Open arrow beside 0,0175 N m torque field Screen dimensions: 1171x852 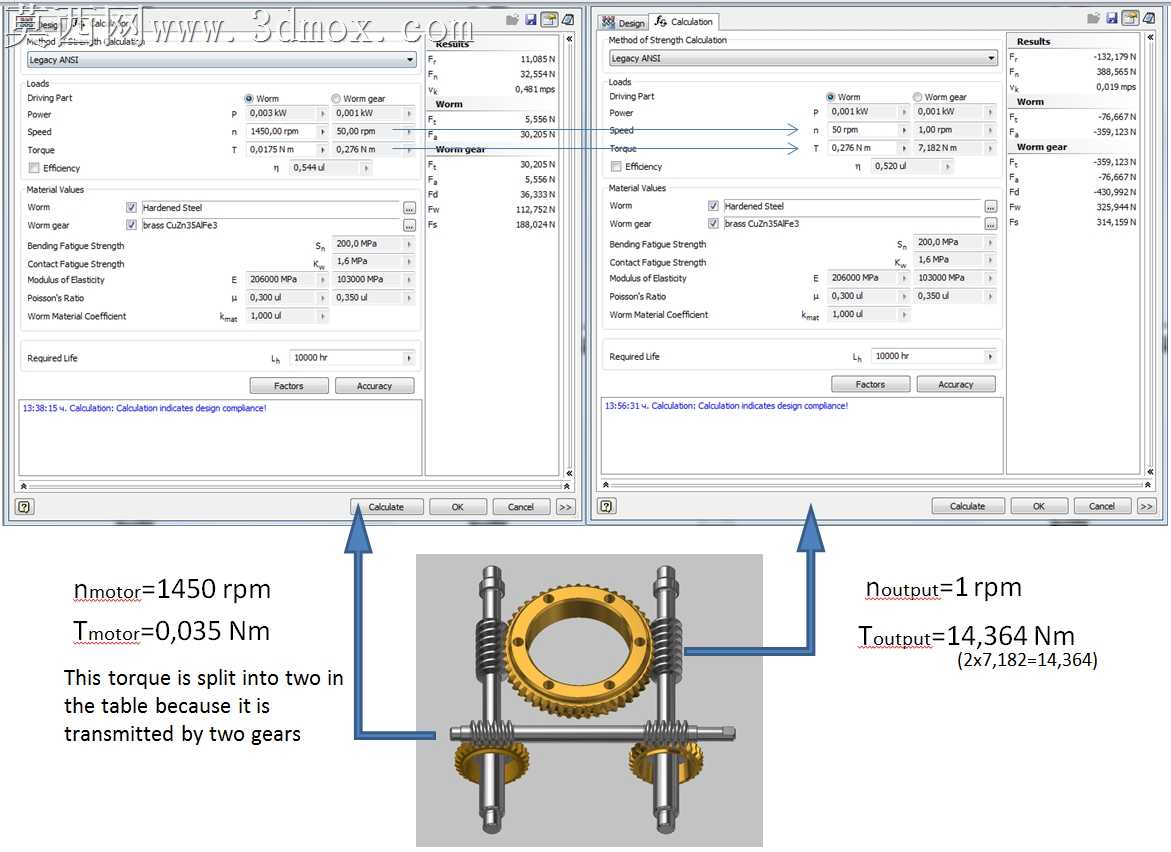click(323, 149)
